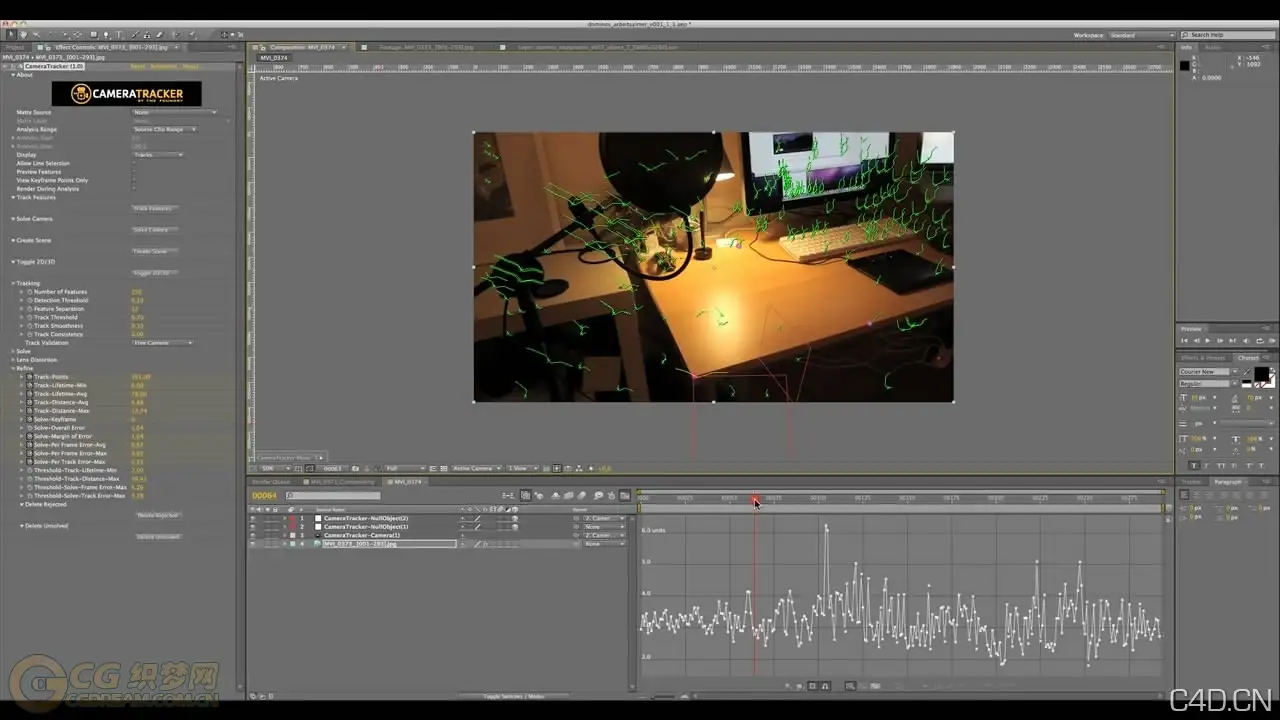Switch to the Render Queue tab
Image resolution: width=1280 pixels, height=720 pixels.
coord(271,482)
